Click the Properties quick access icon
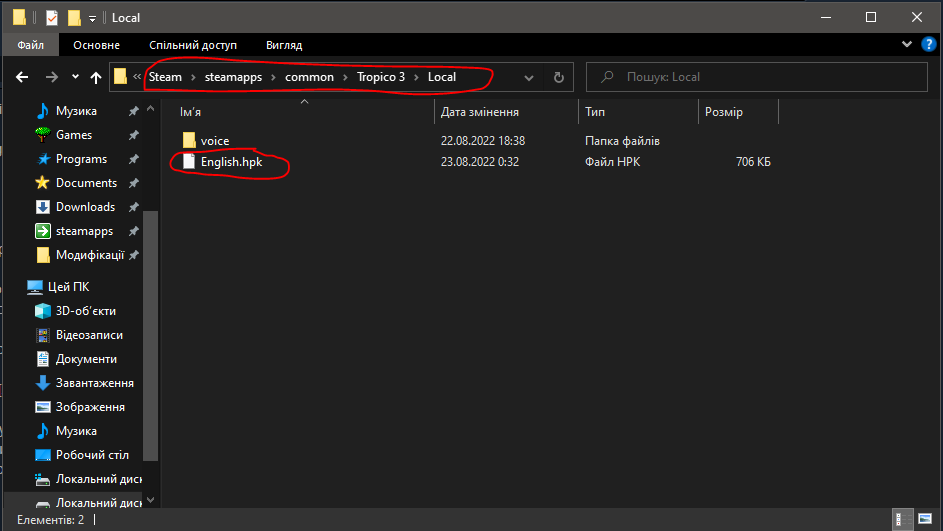 point(52,18)
